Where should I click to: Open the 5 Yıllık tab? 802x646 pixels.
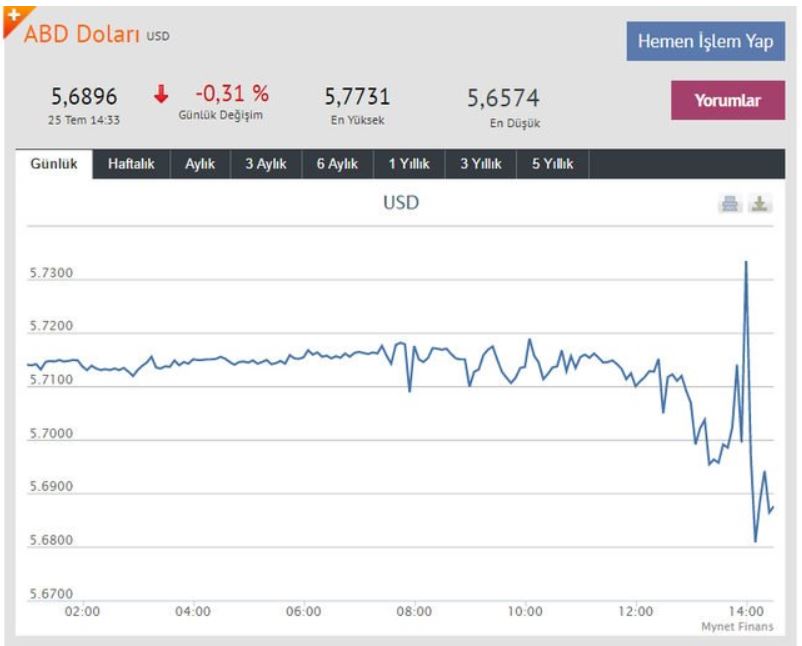552,165
